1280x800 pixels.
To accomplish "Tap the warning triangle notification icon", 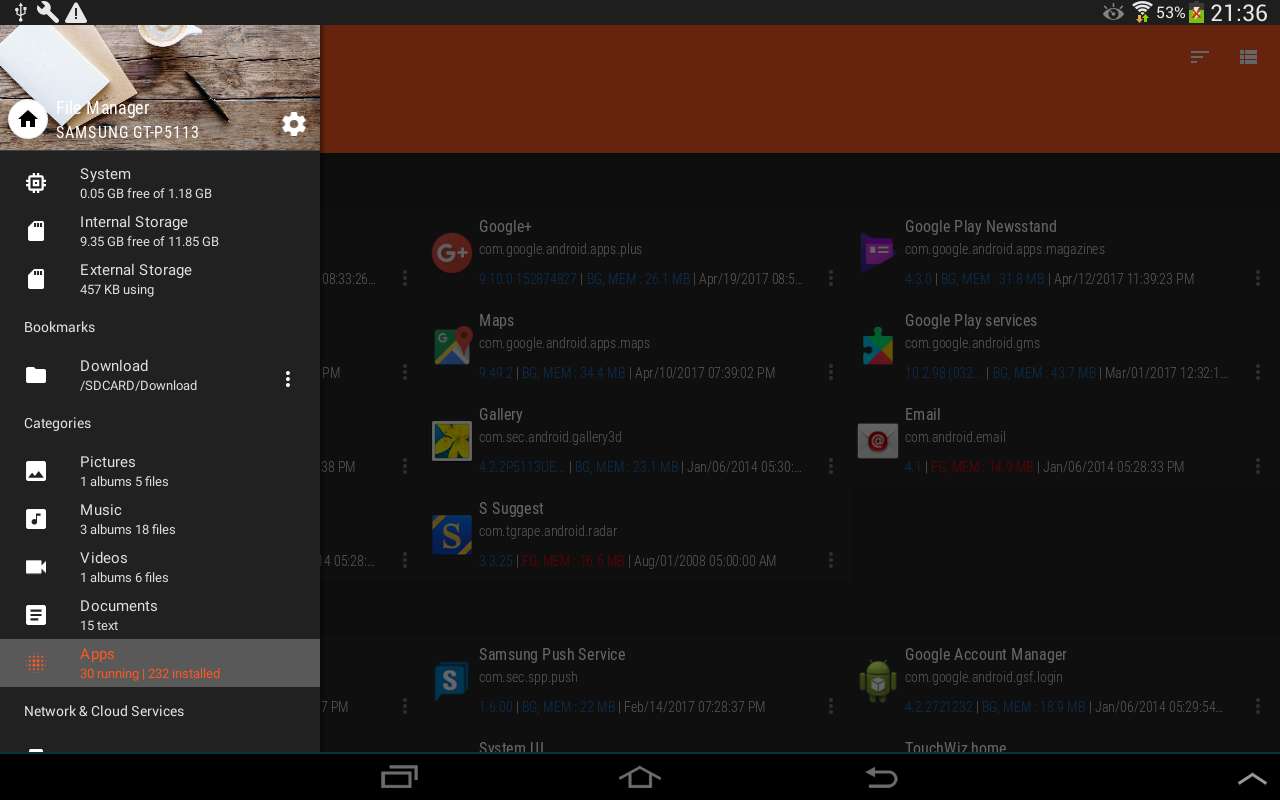I will click(76, 12).
